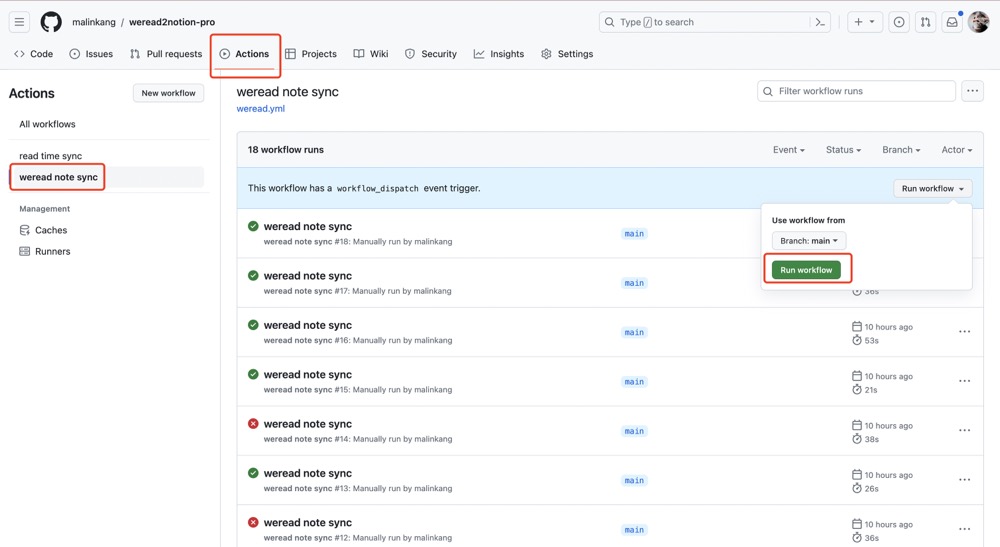Viewport: 1000px width, 547px height.
Task: Open workflow run #18
Action: click(x=307, y=226)
